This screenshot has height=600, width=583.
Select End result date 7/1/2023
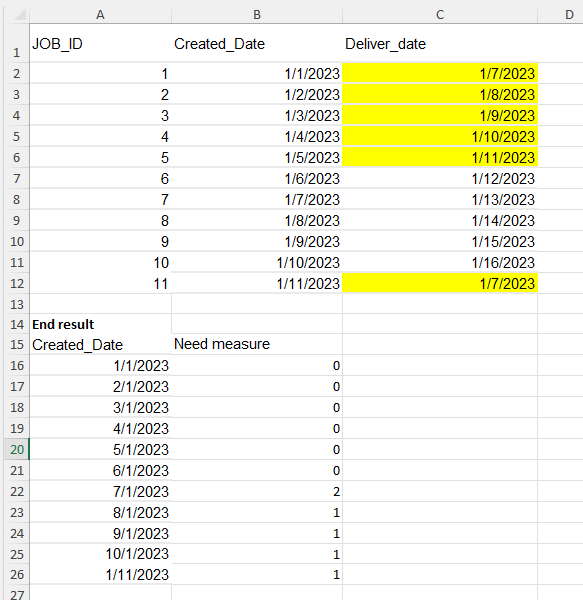point(100,491)
